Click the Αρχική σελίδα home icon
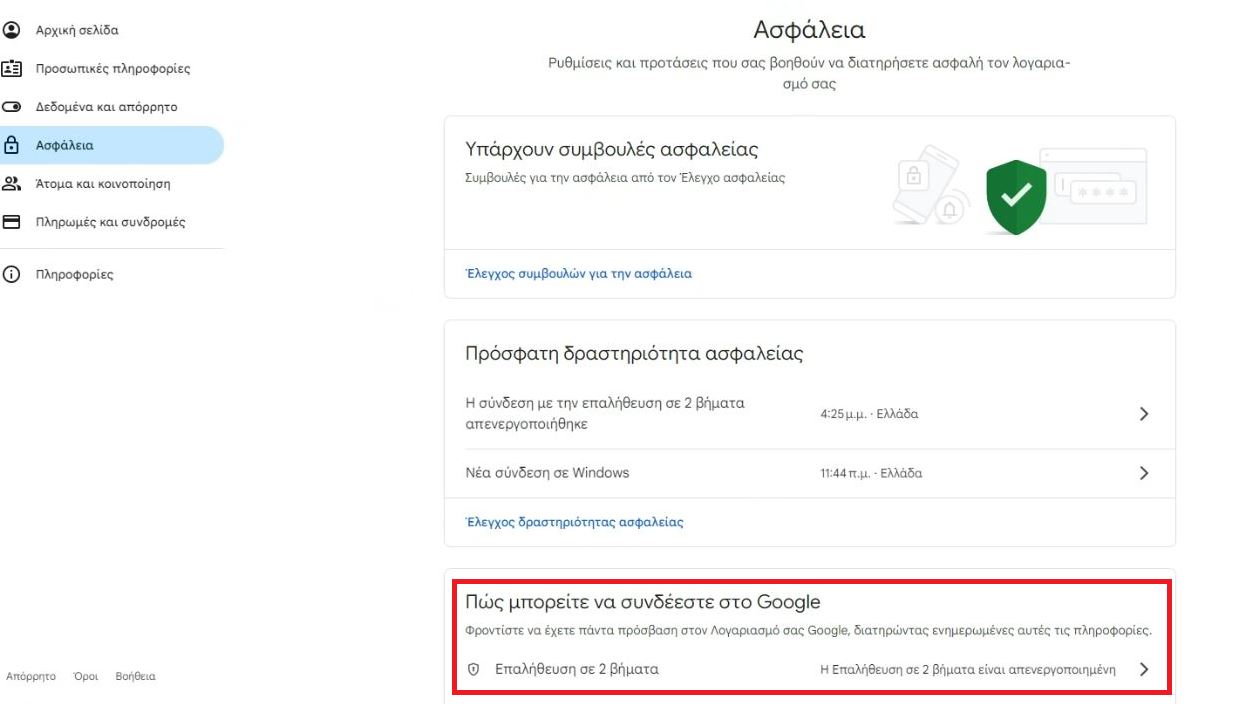1235x704 pixels. (x=12, y=30)
